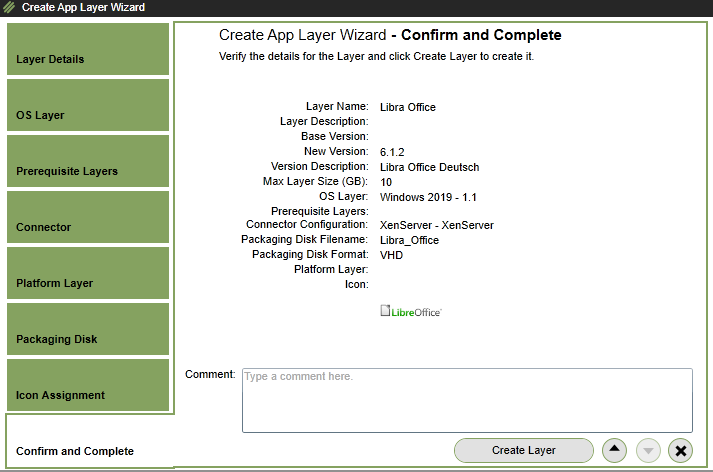Click the Packaging Disk Format: label

[310, 254]
